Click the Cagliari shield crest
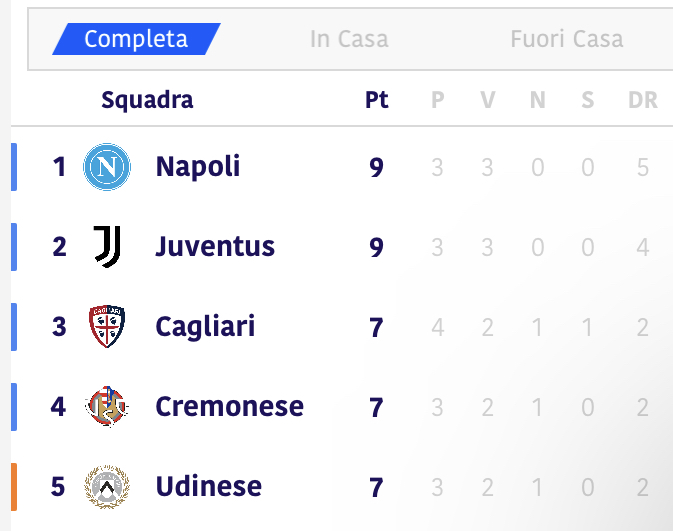Viewport: 673px width, 531px height. click(x=107, y=326)
